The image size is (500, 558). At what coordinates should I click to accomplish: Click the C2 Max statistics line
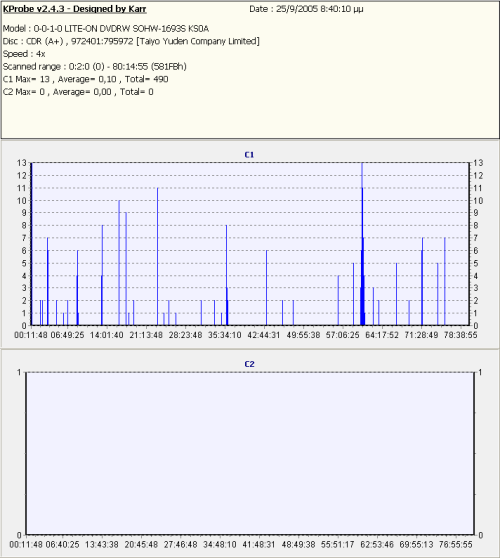(78, 92)
